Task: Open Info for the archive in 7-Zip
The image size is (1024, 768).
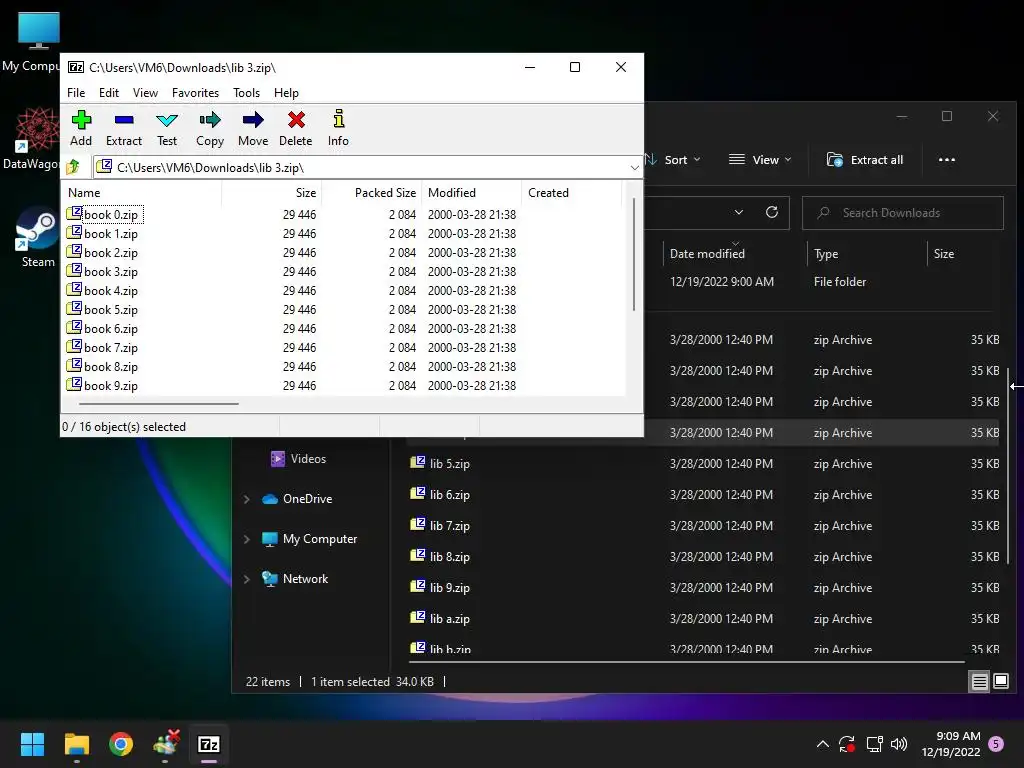Action: (338, 128)
